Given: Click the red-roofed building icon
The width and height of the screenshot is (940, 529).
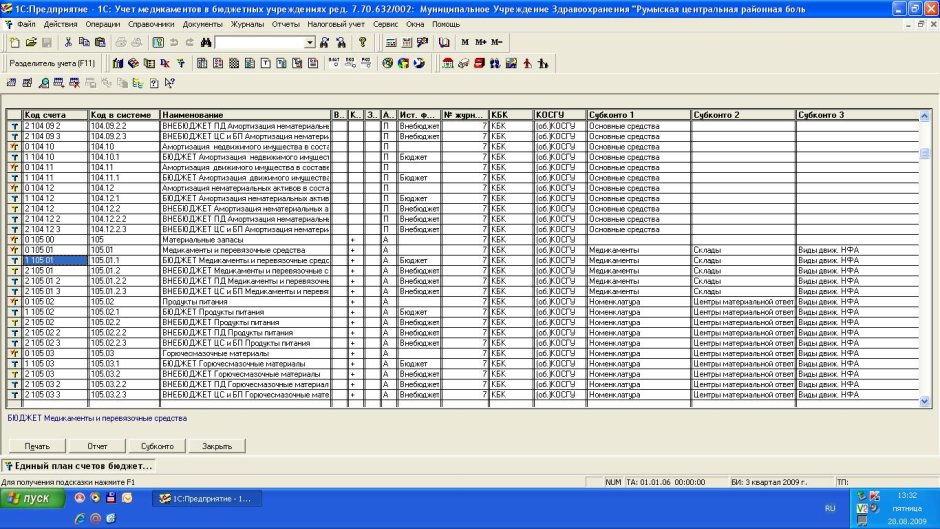Looking at the screenshot, I should [447, 64].
